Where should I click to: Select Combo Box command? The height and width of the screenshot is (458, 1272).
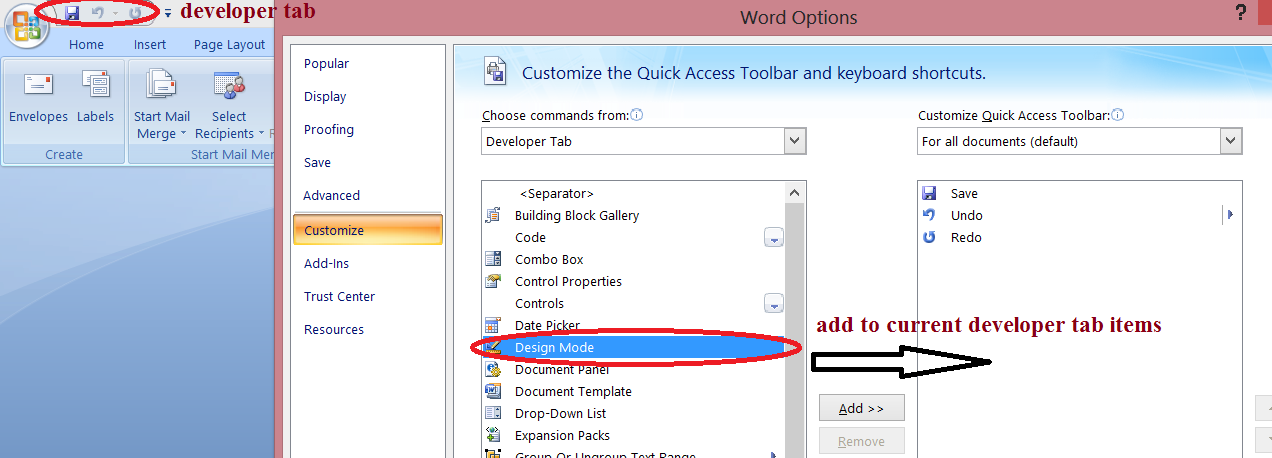[634, 259]
